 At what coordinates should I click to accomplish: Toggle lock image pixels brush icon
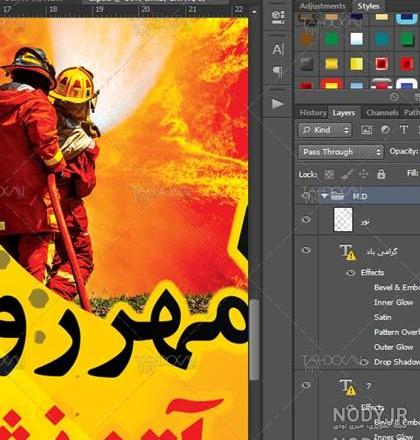point(347,174)
